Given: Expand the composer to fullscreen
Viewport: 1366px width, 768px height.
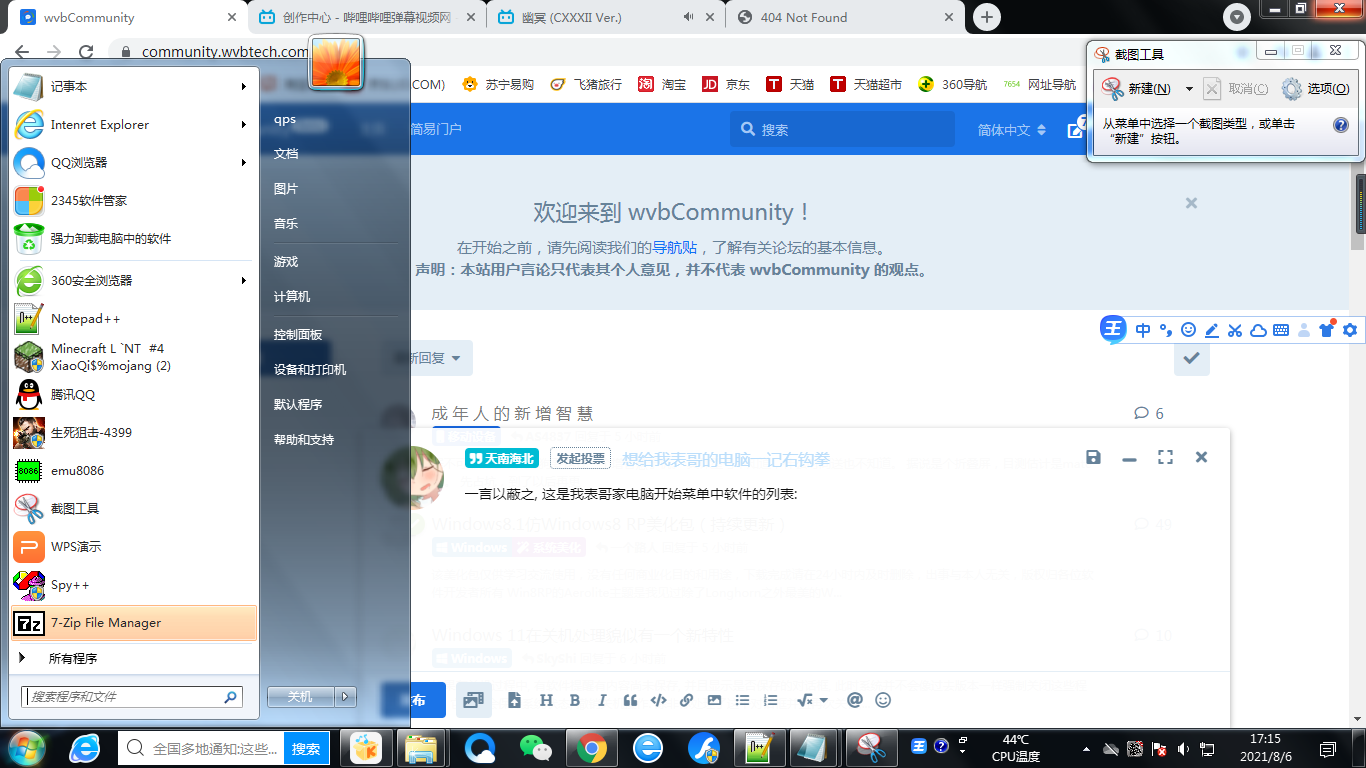Looking at the screenshot, I should [x=1165, y=457].
